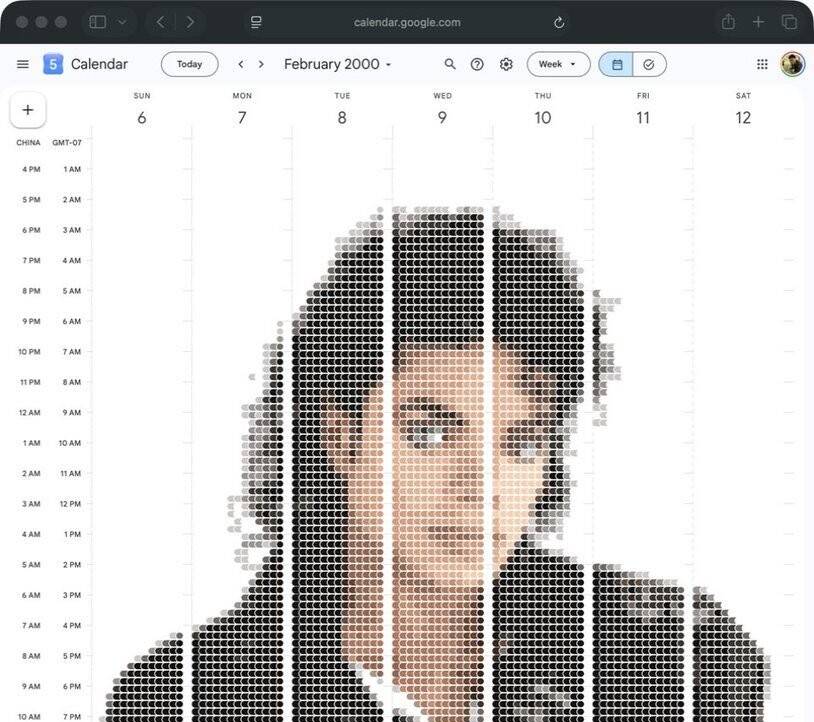Go to next week arrow

[x=261, y=64]
